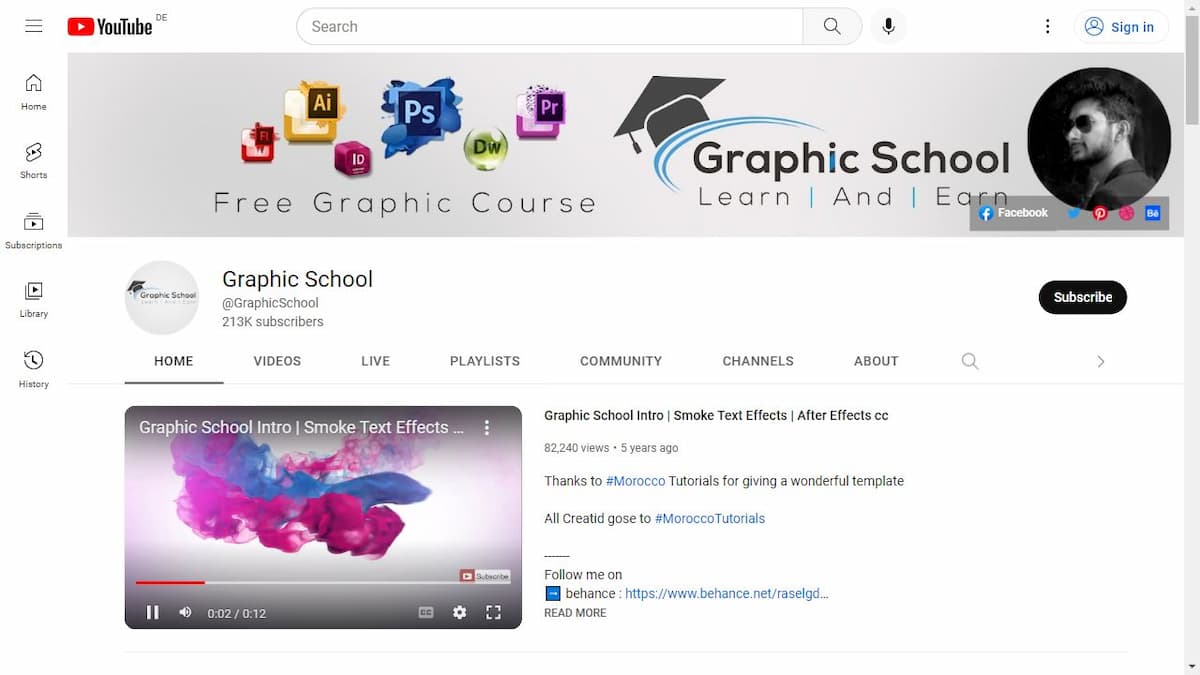
Task: Go to YouTube home via logo
Action: coord(110,27)
